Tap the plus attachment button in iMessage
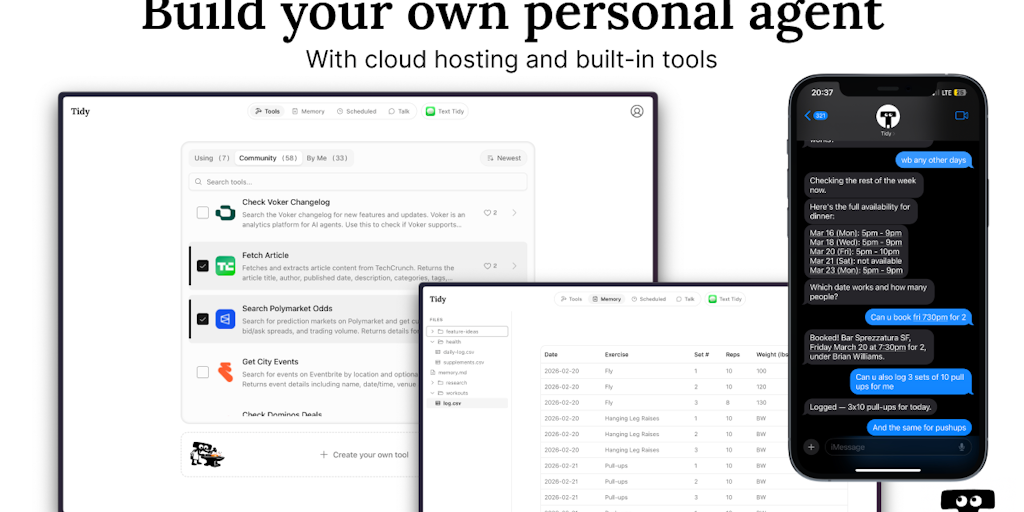Viewport: 1024px width, 512px height. pos(811,447)
